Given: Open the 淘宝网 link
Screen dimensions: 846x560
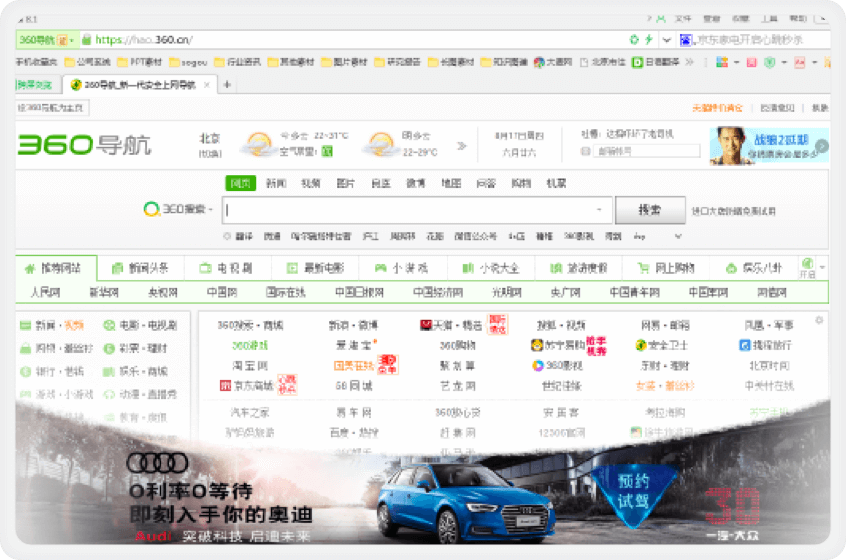Looking at the screenshot, I should point(250,365).
